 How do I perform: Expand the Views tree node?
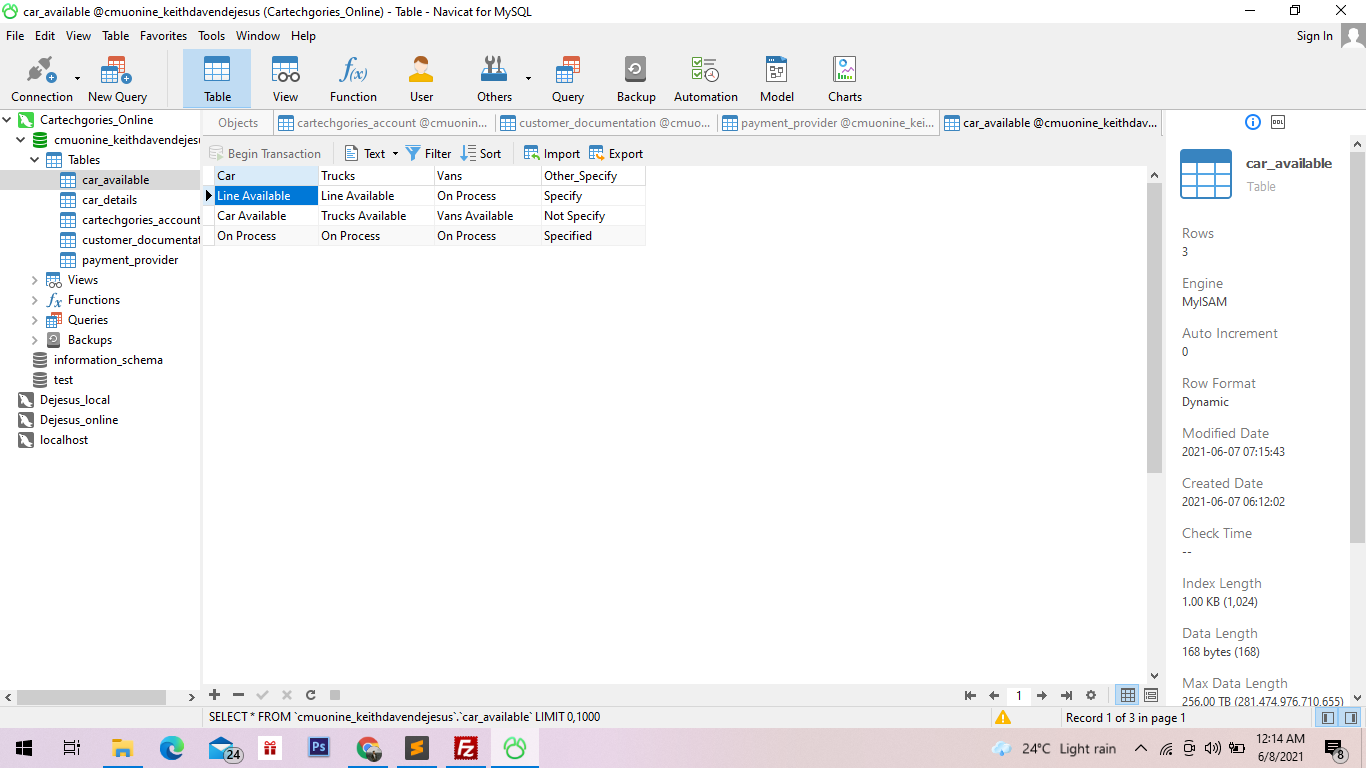click(x=35, y=280)
